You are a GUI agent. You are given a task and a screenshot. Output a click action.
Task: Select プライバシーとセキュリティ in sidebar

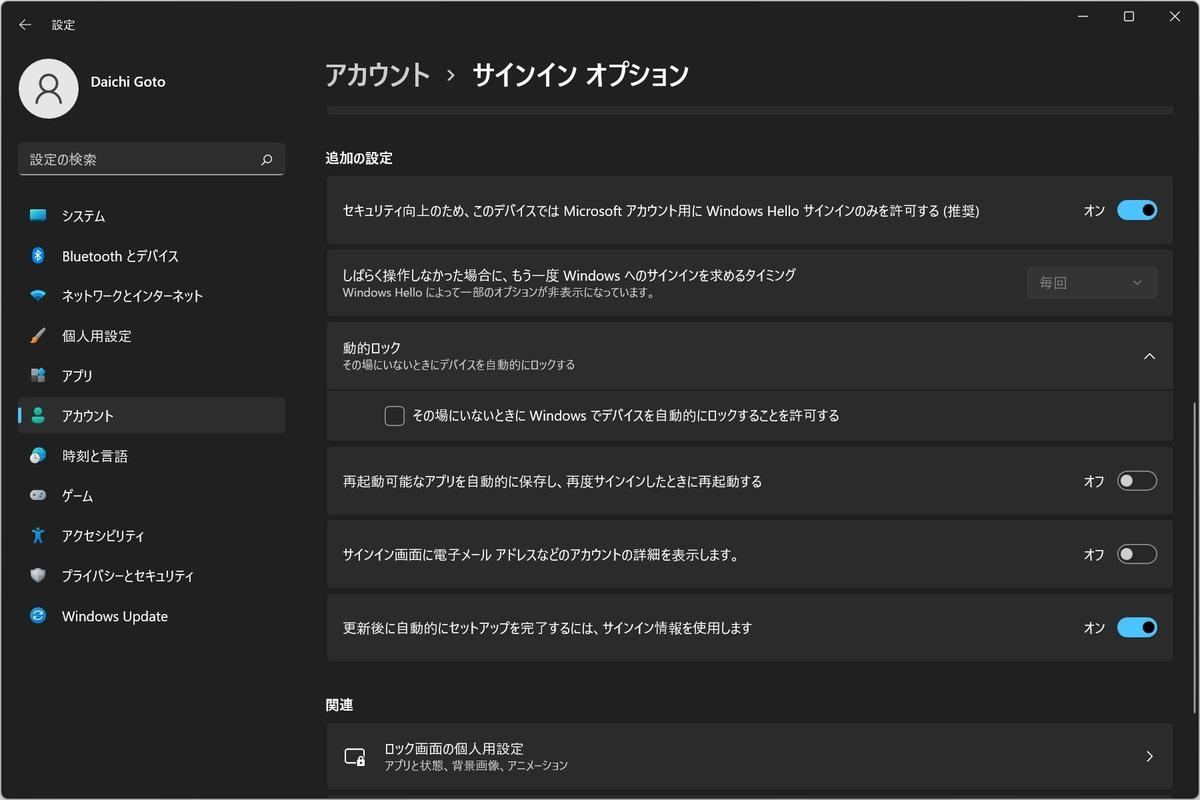coord(152,576)
